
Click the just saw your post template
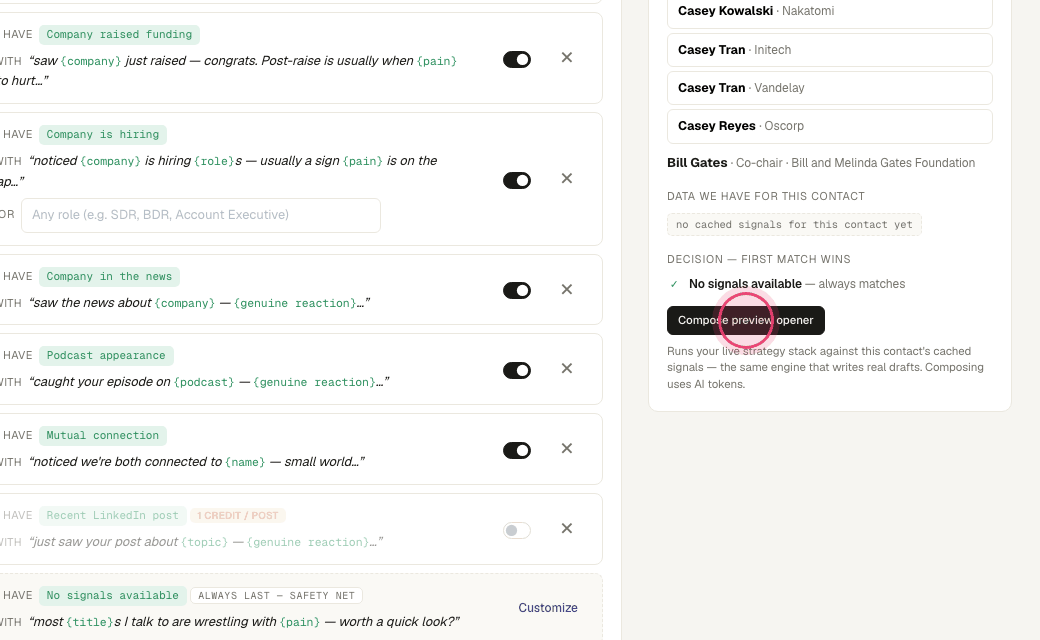pyautogui.click(x=206, y=542)
